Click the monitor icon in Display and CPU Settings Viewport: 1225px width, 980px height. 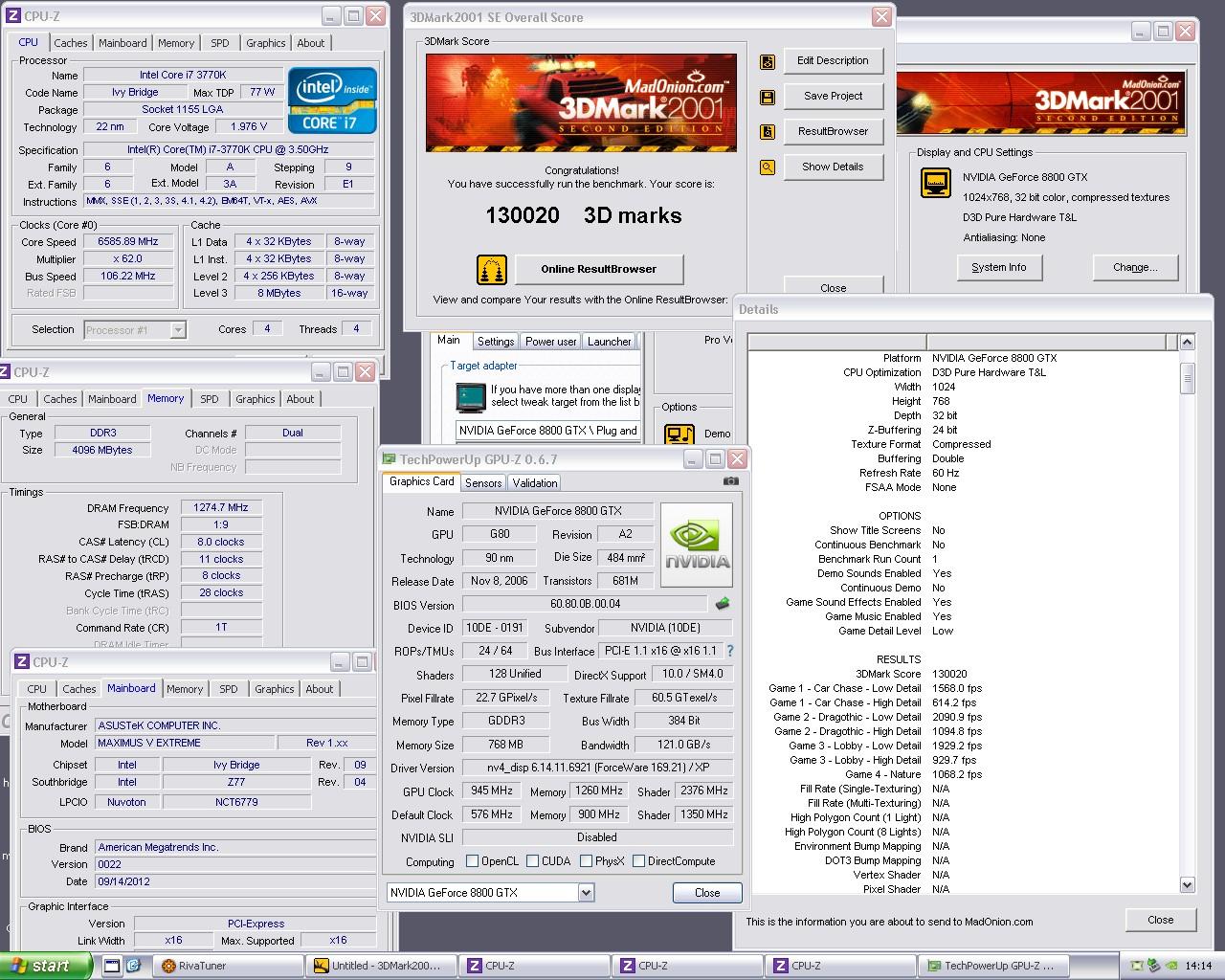coord(935,183)
